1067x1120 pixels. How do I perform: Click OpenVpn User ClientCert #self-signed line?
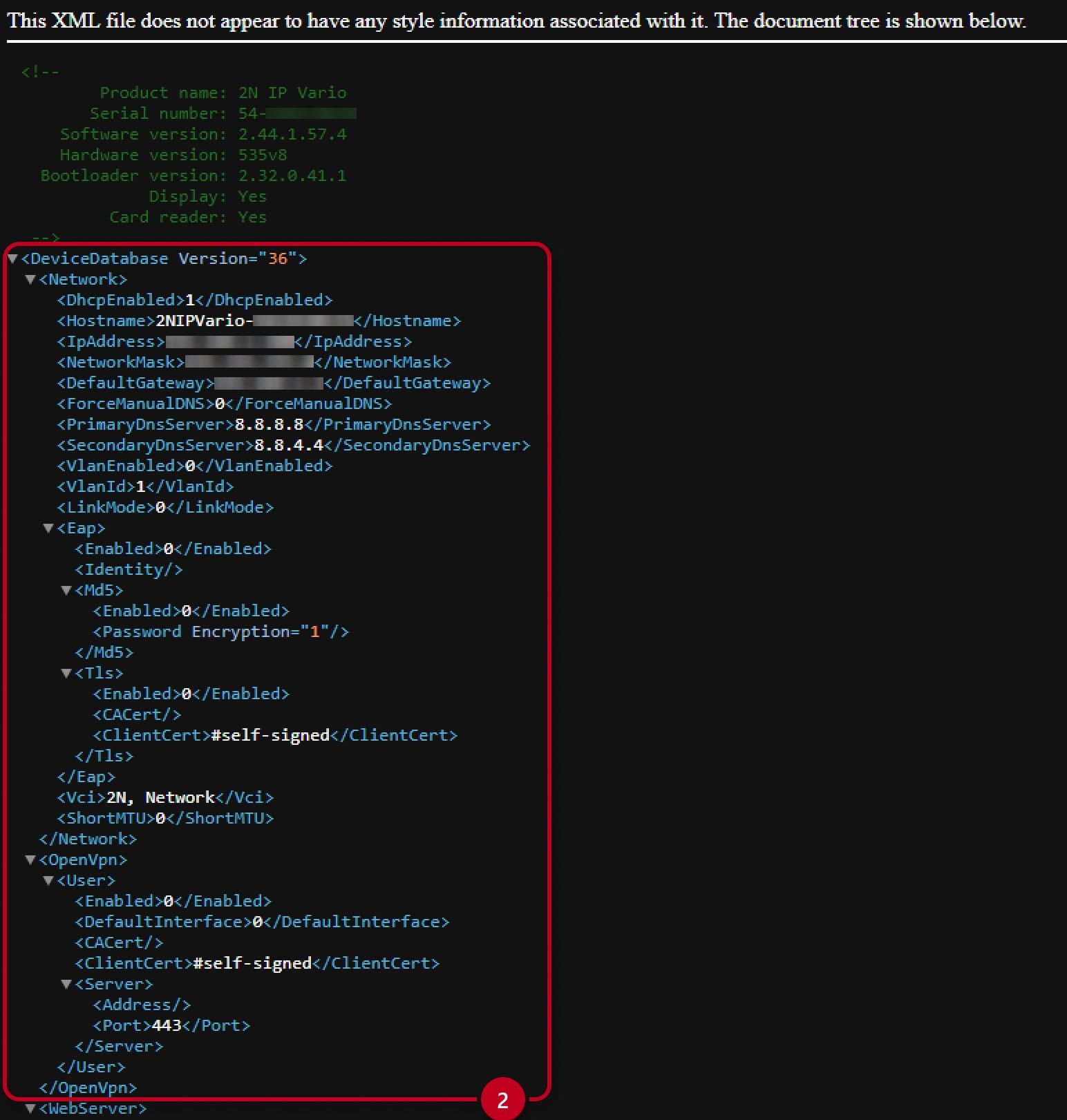257,963
